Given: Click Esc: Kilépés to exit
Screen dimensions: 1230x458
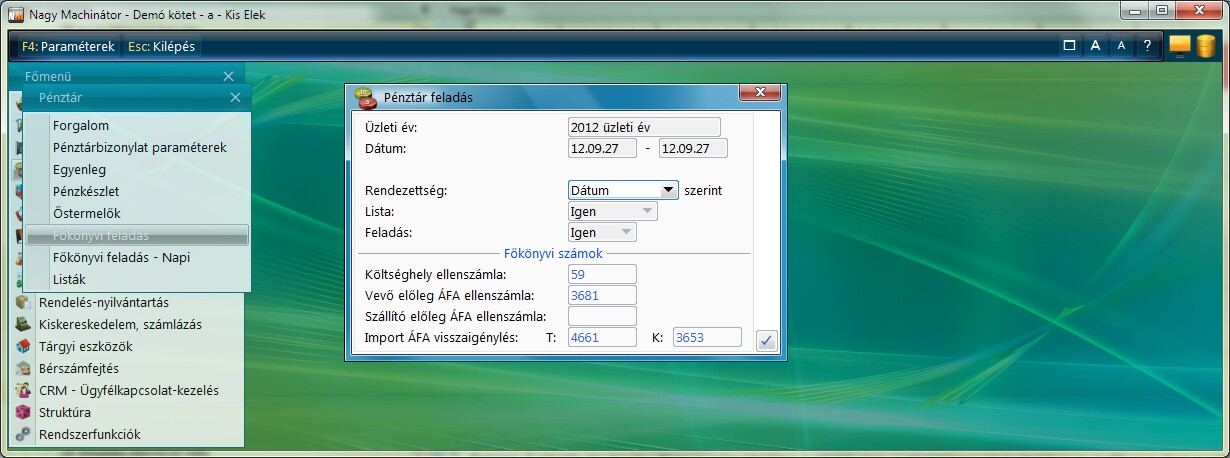Looking at the screenshot, I should tap(162, 46).
